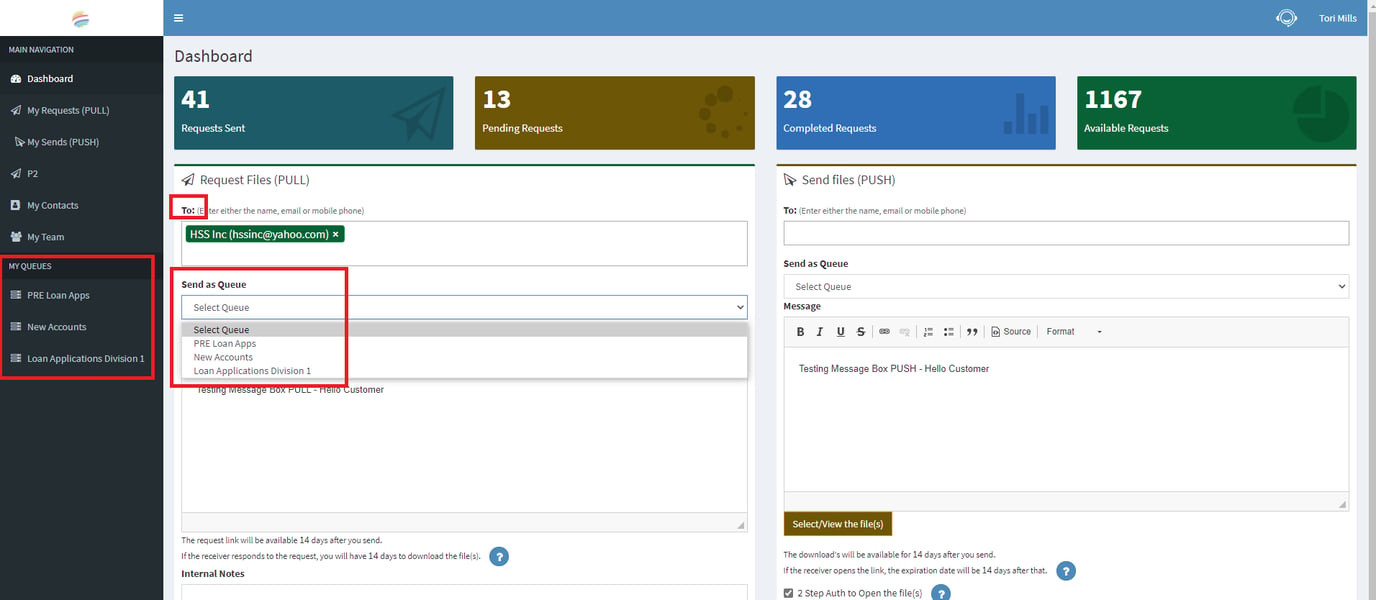
Task: Remove HSS Inc recipient tag
Action: point(336,234)
